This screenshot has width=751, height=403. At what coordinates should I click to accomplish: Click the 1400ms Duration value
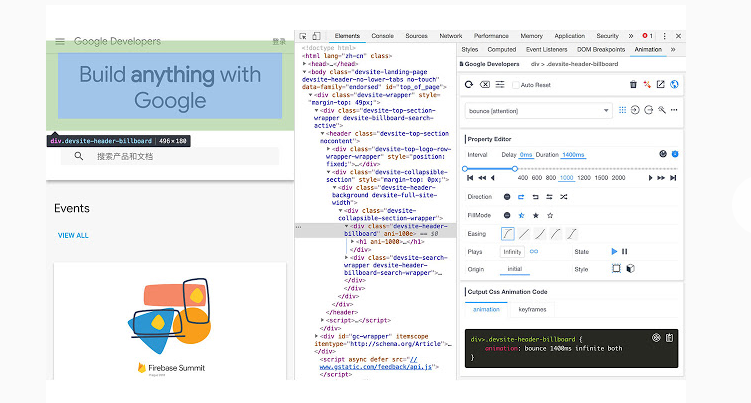click(x=573, y=155)
